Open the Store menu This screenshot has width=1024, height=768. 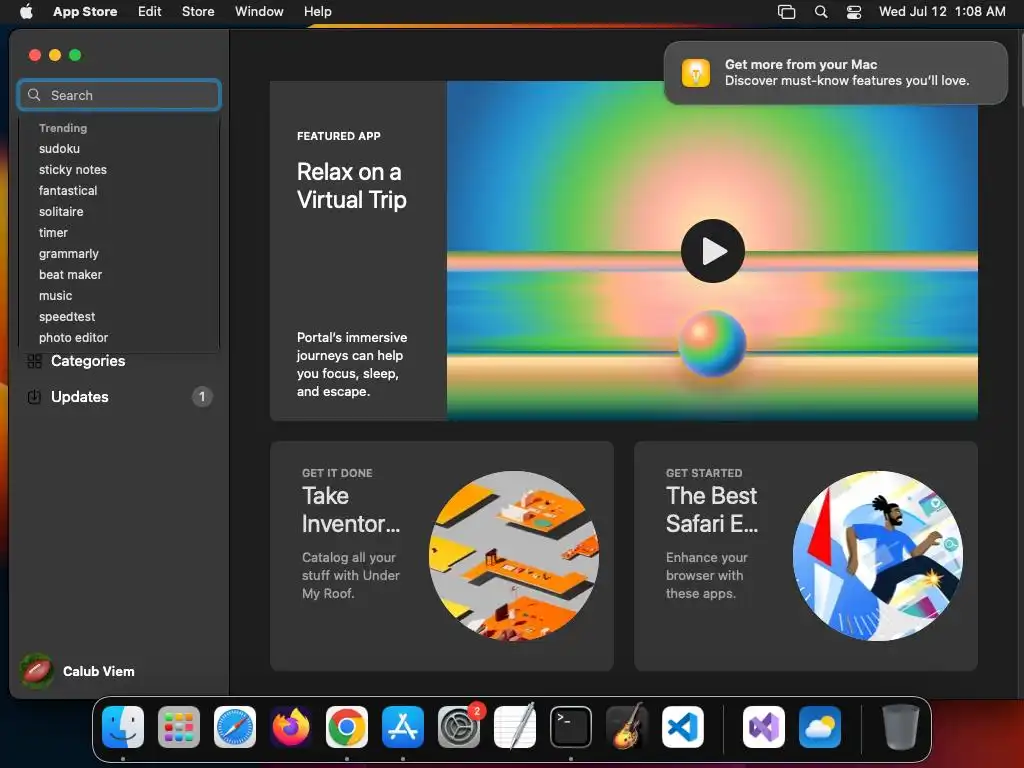[x=198, y=11]
